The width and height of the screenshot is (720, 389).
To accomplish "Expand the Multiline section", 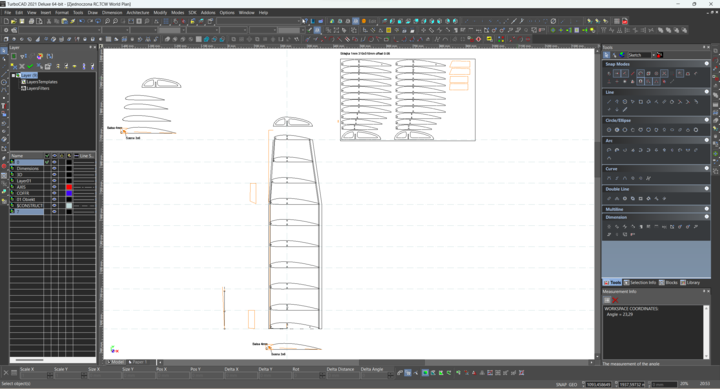I will pos(707,209).
